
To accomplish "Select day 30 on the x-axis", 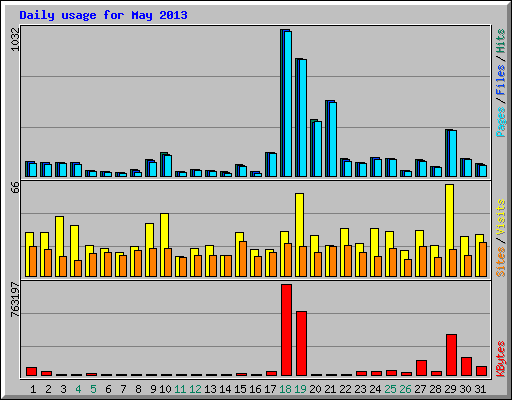I will (x=465, y=389).
